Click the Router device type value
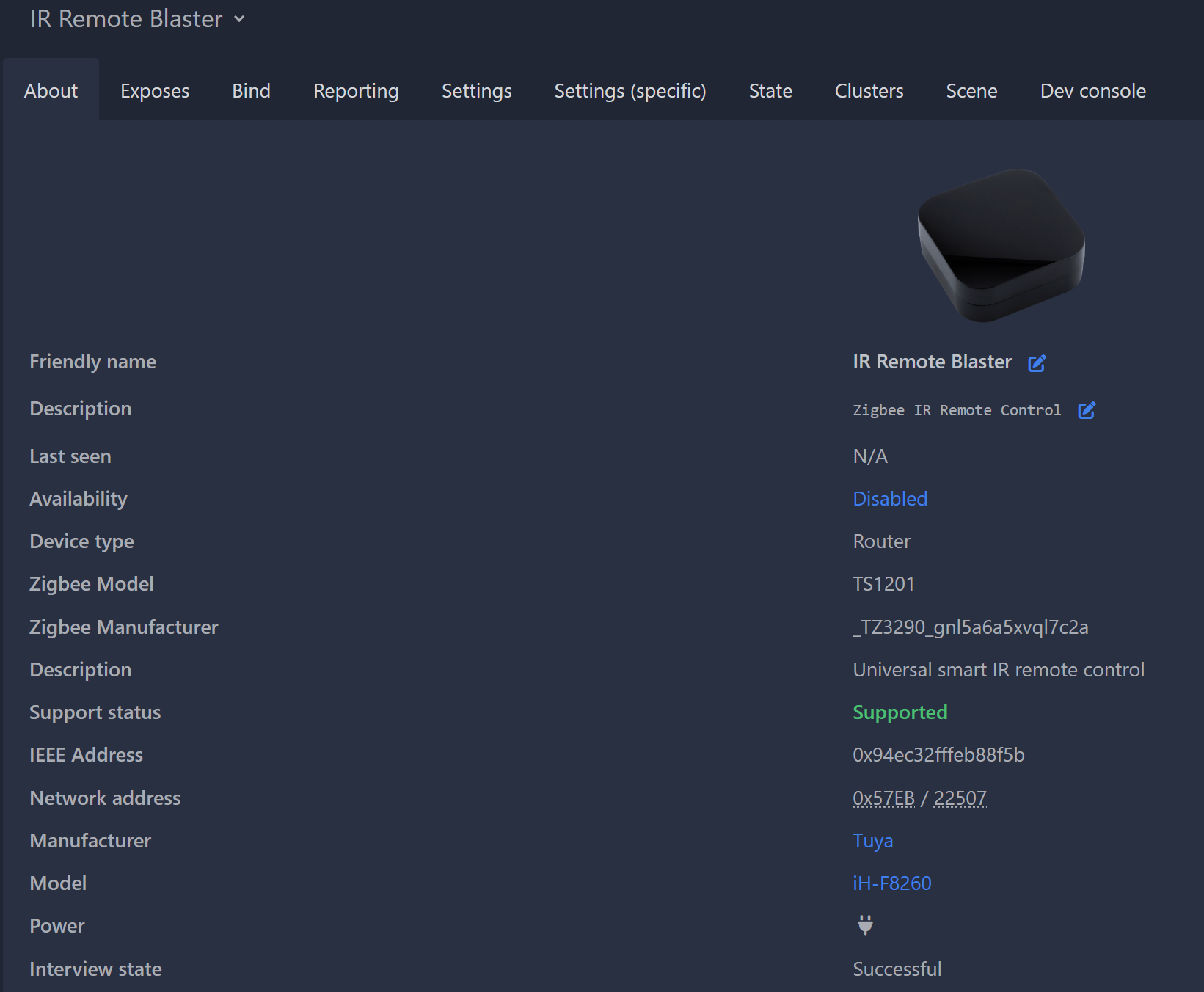 pyautogui.click(x=881, y=541)
